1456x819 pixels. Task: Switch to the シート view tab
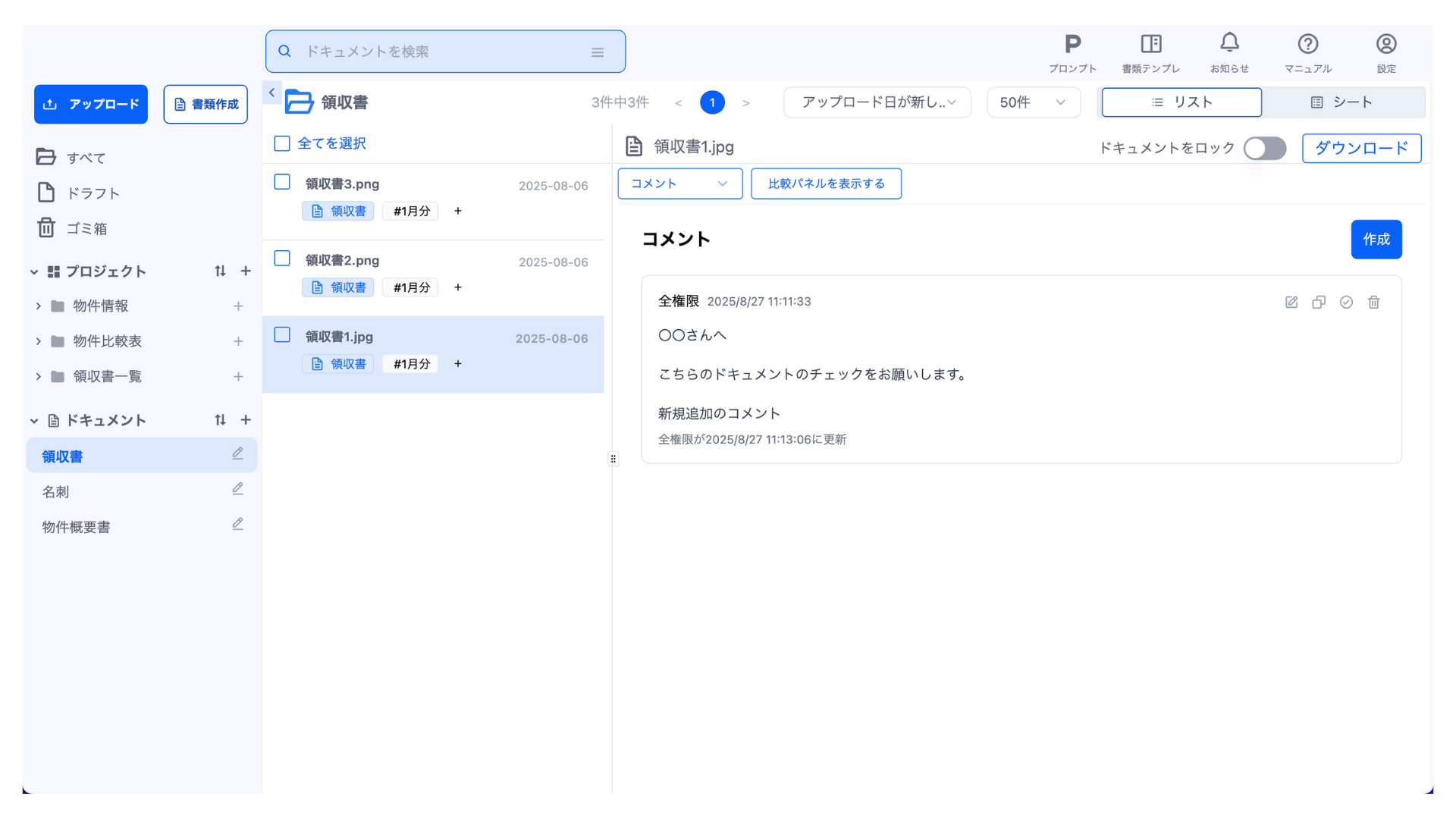[x=1341, y=102]
